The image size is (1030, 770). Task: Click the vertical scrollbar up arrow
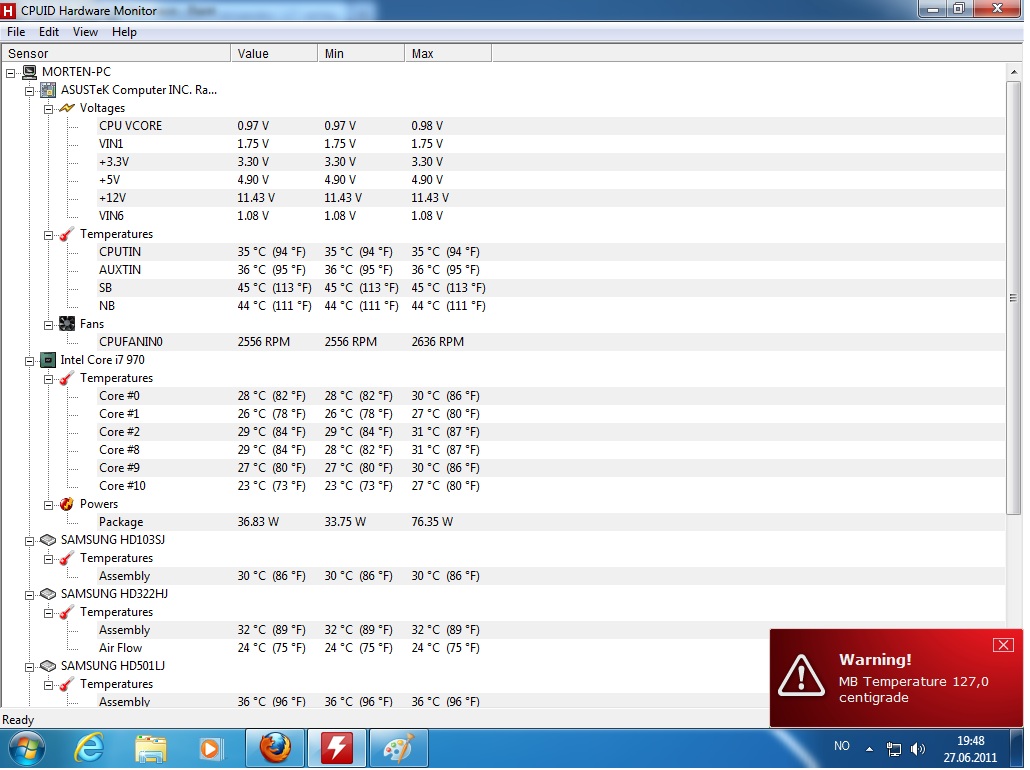(x=1014, y=72)
